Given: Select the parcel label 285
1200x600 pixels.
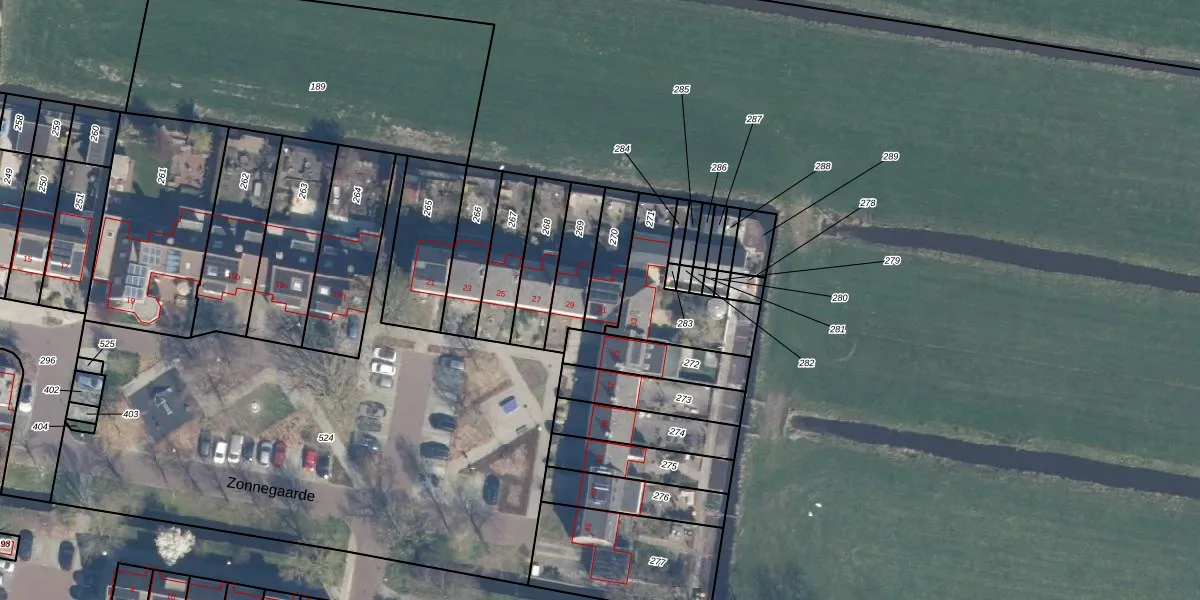Looking at the screenshot, I should [681, 89].
